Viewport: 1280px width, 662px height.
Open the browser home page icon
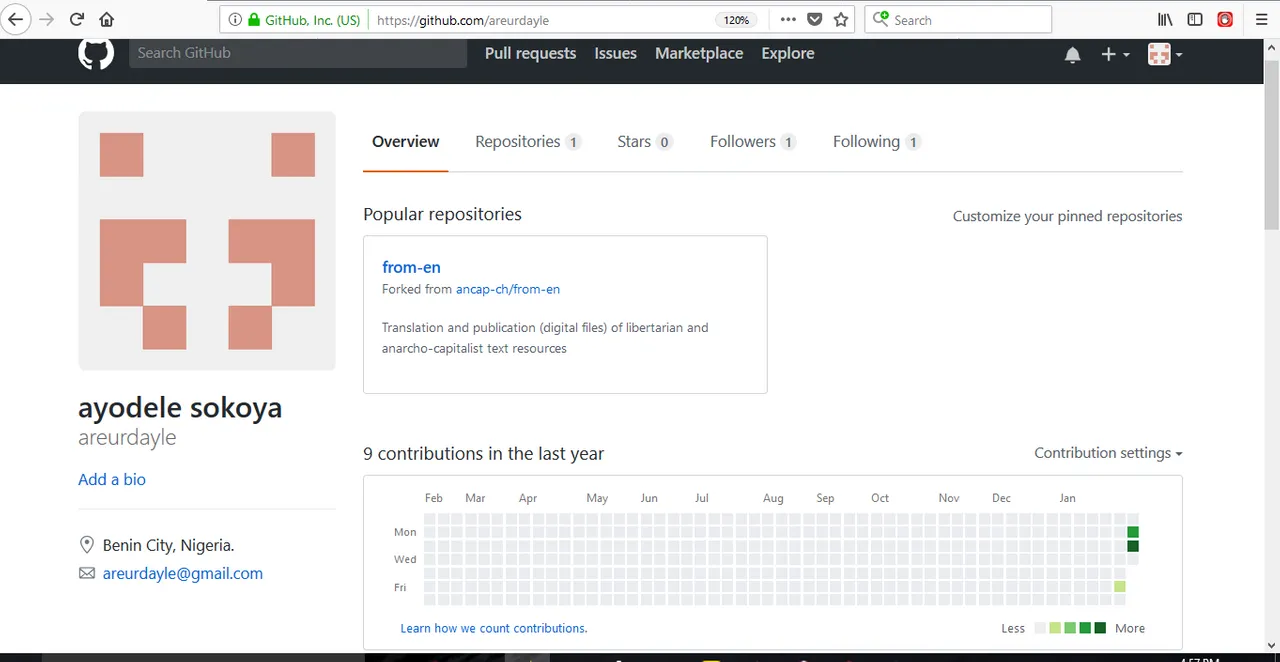click(x=107, y=19)
